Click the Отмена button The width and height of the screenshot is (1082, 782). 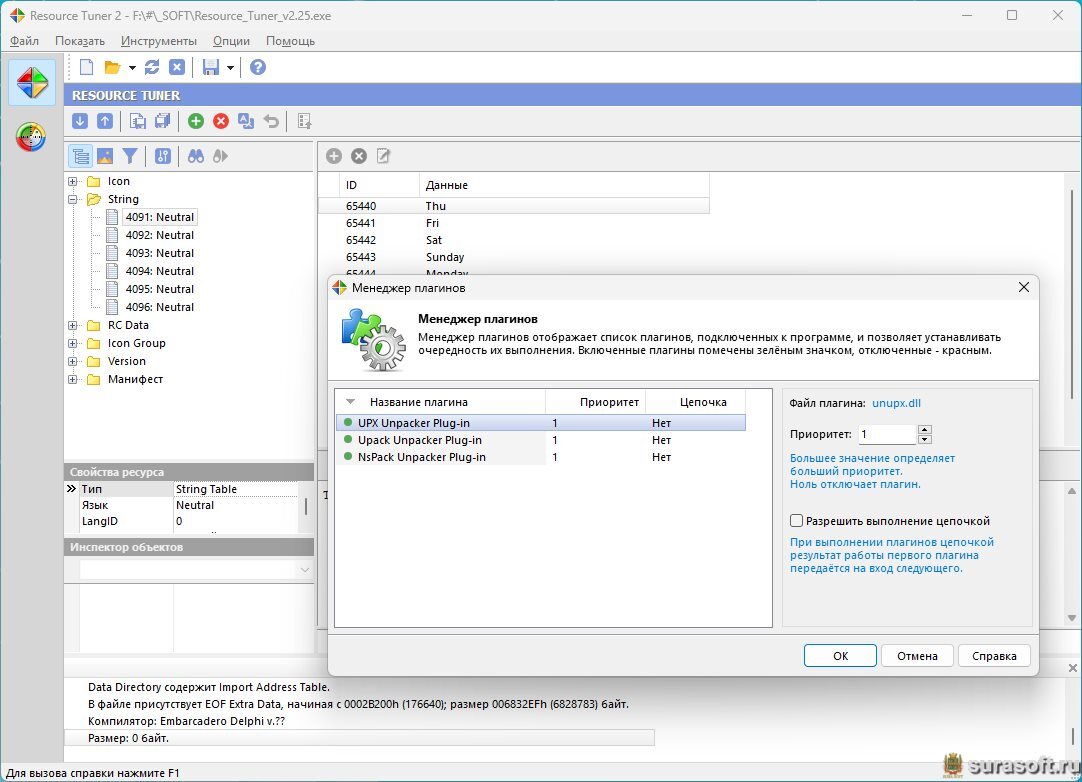pyautogui.click(x=917, y=656)
